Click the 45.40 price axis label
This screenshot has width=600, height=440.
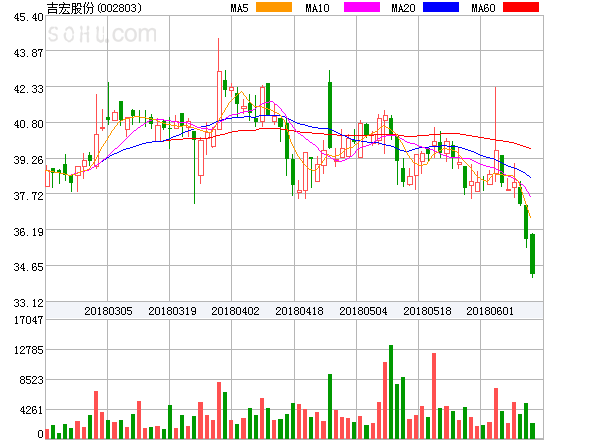28,17
